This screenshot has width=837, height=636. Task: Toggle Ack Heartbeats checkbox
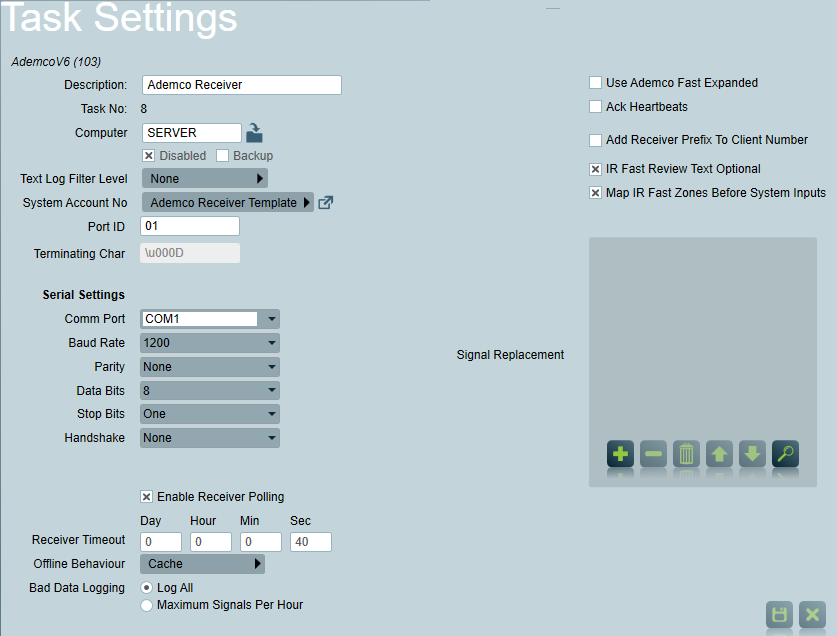595,107
